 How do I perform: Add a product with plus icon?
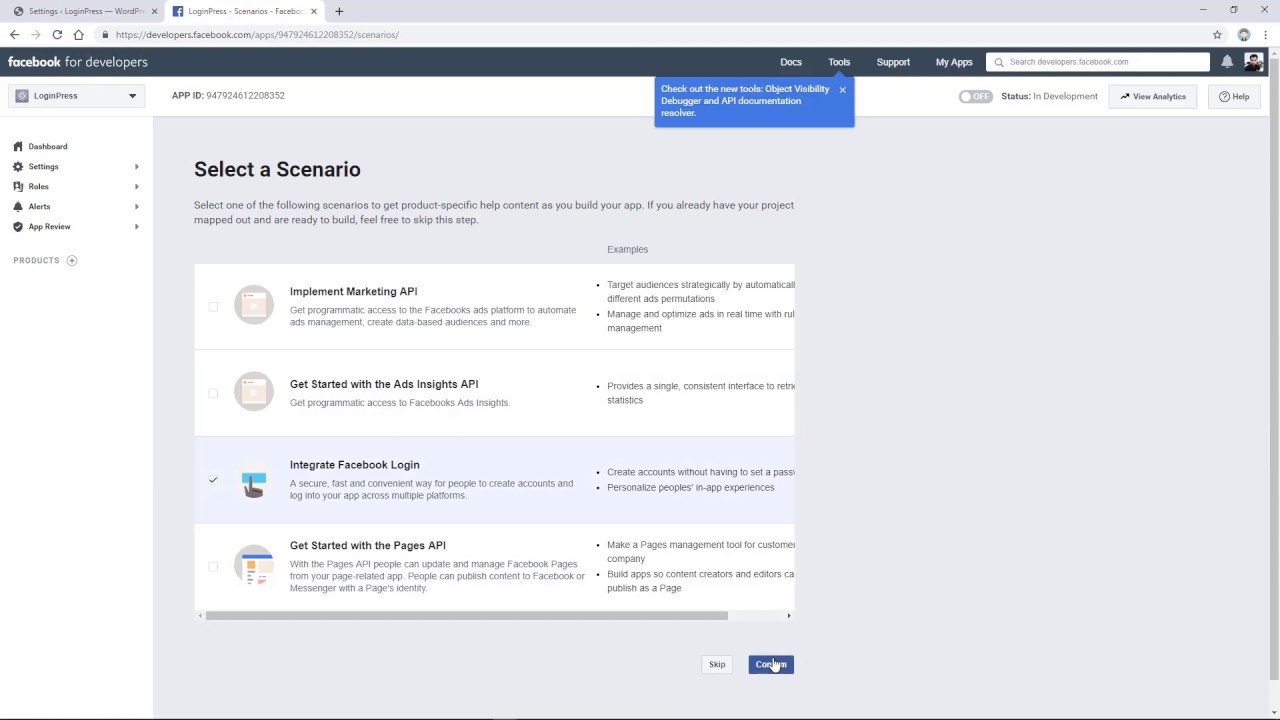pyautogui.click(x=72, y=260)
